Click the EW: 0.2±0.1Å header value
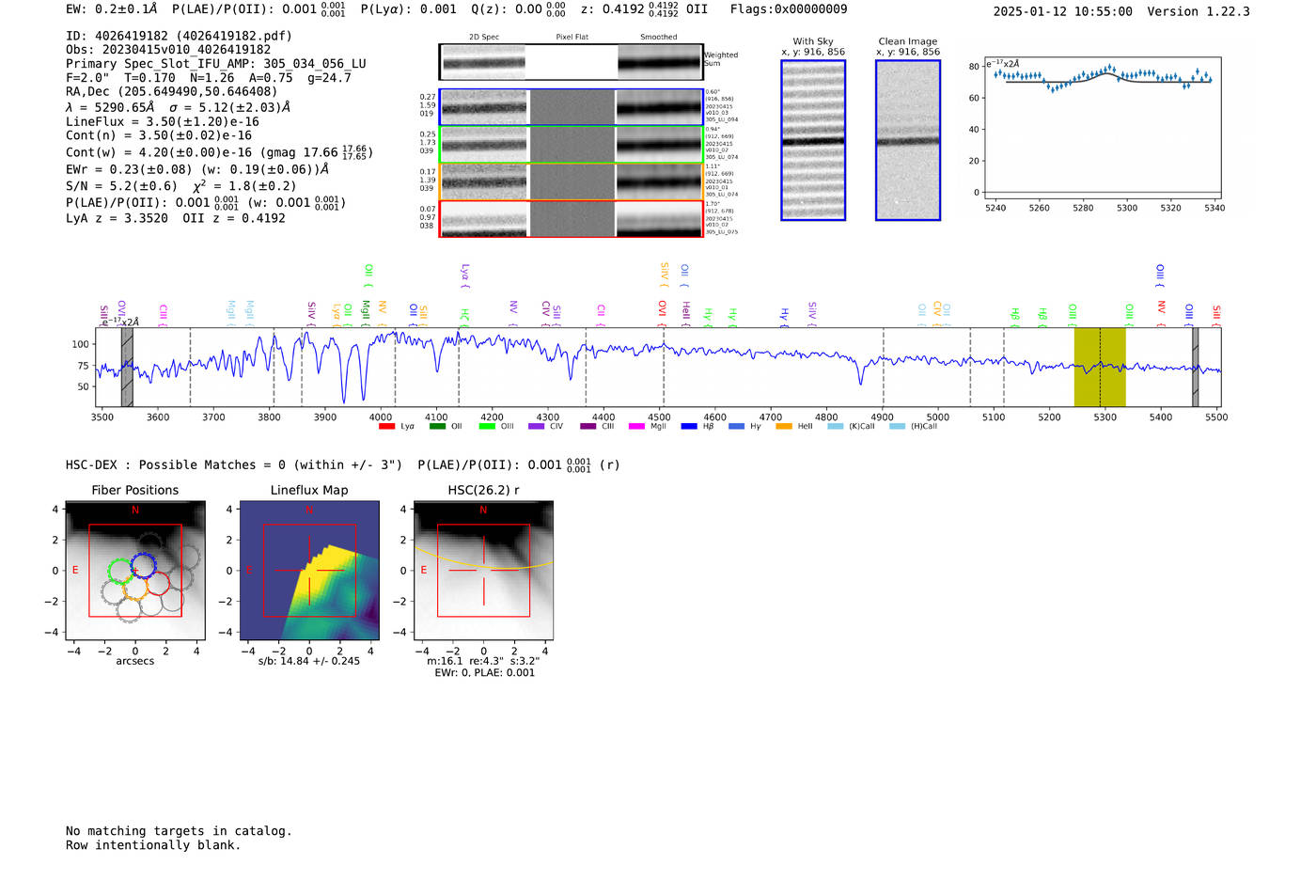Screen dimensions: 1316x896 (112, 8)
